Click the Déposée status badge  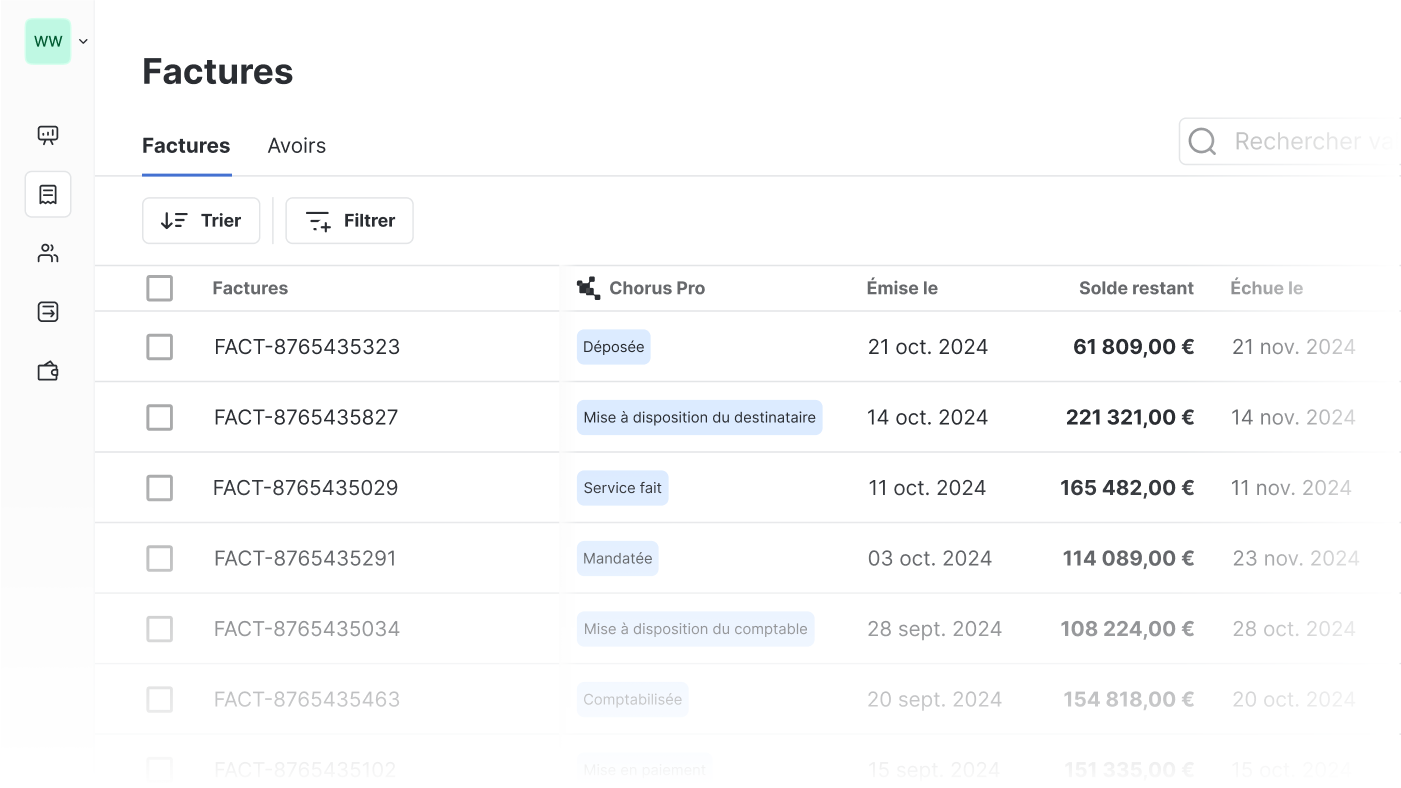613,347
